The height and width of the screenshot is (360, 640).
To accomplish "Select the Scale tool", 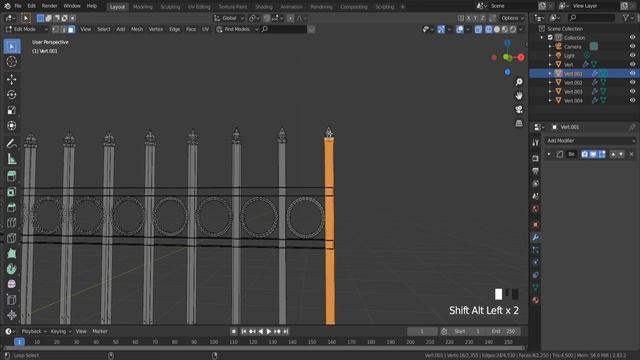I will [x=12, y=110].
